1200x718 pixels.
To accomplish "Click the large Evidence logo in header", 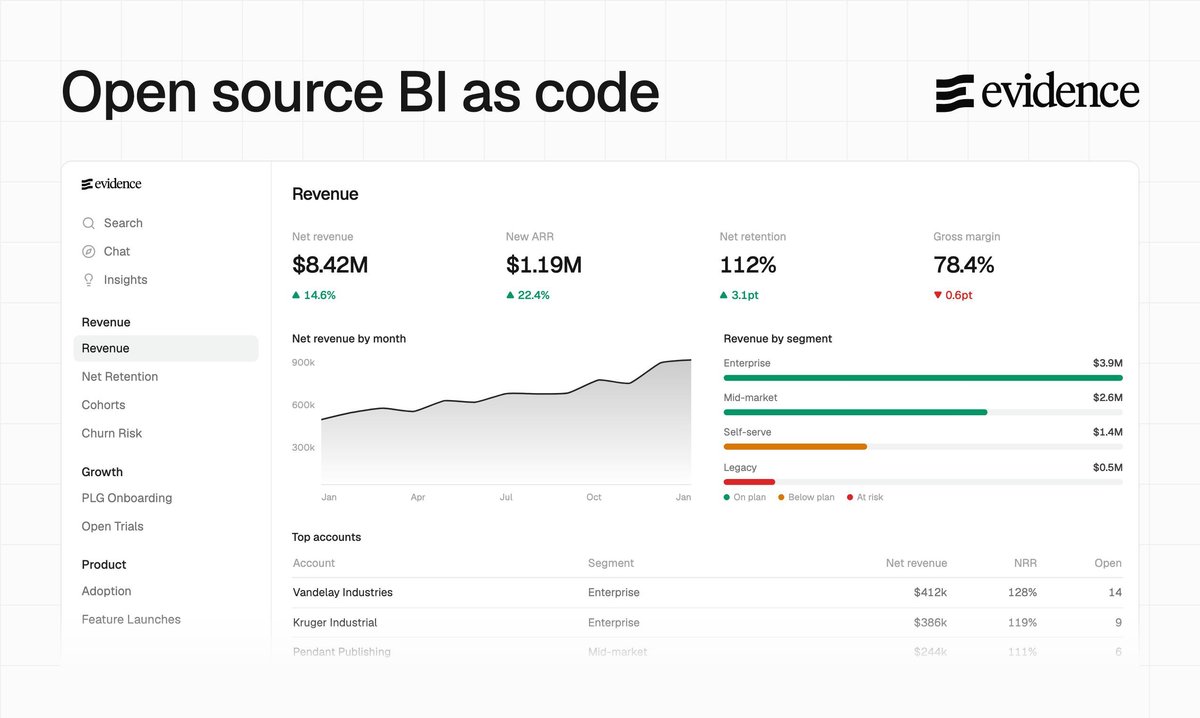I will (1037, 93).
